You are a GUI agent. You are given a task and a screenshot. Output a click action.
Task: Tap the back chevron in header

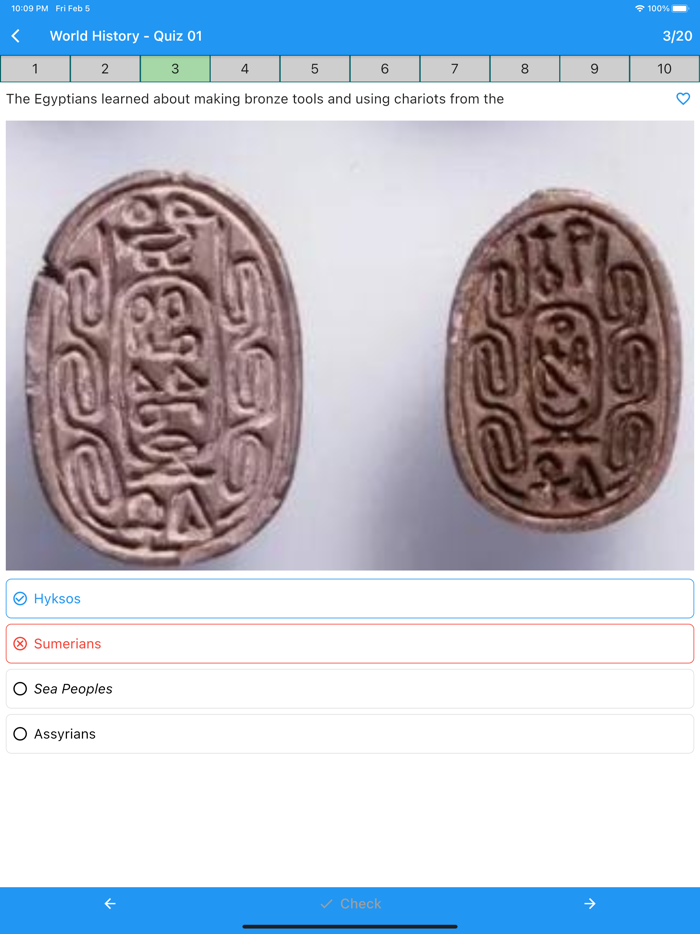point(16,36)
